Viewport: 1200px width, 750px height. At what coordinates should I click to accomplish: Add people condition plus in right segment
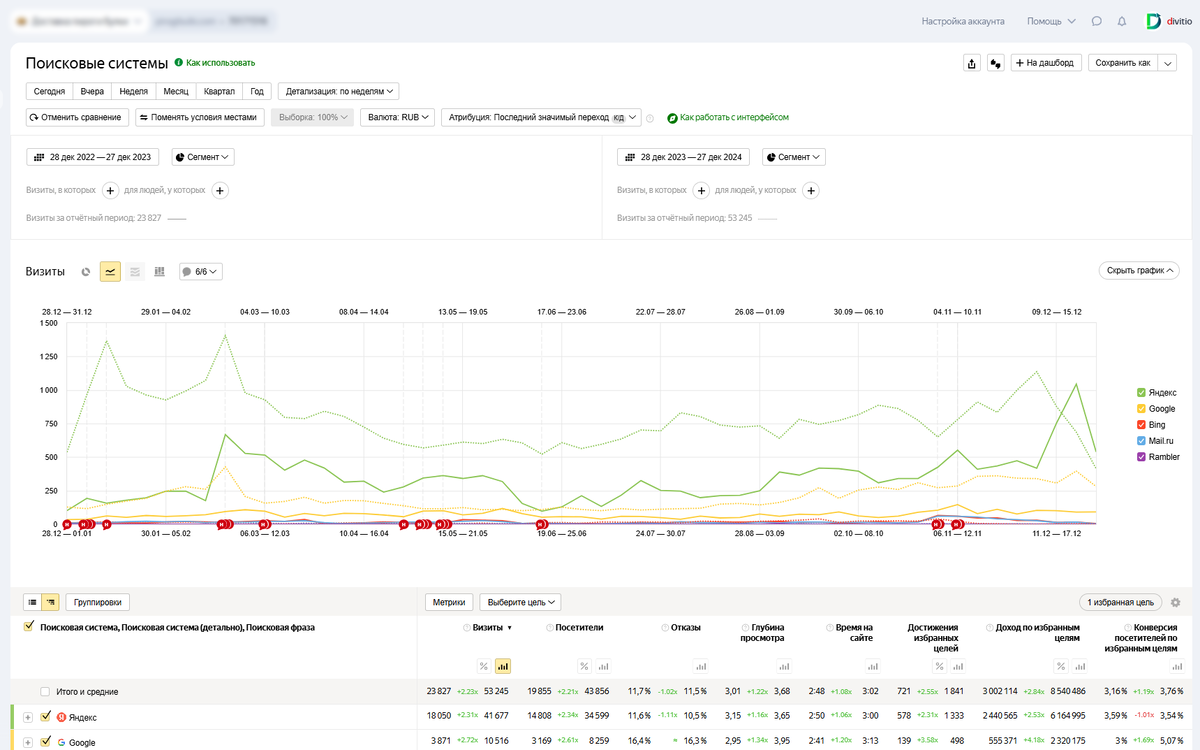click(x=812, y=190)
